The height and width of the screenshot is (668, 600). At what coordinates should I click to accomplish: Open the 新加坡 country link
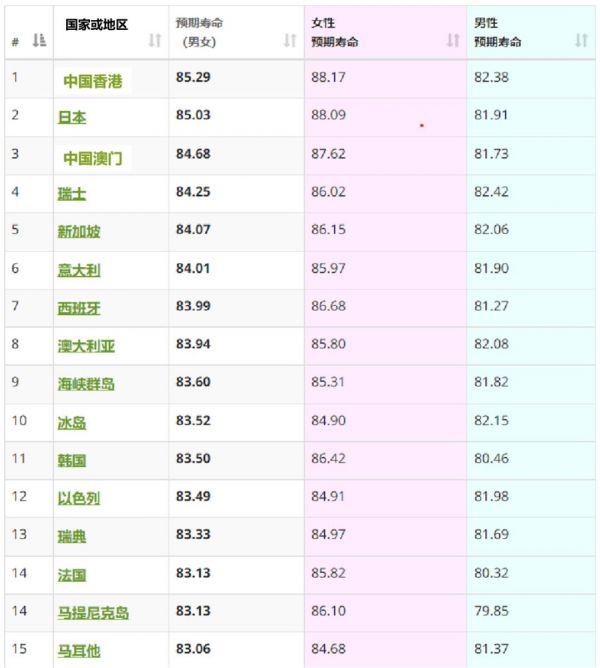pos(79,232)
